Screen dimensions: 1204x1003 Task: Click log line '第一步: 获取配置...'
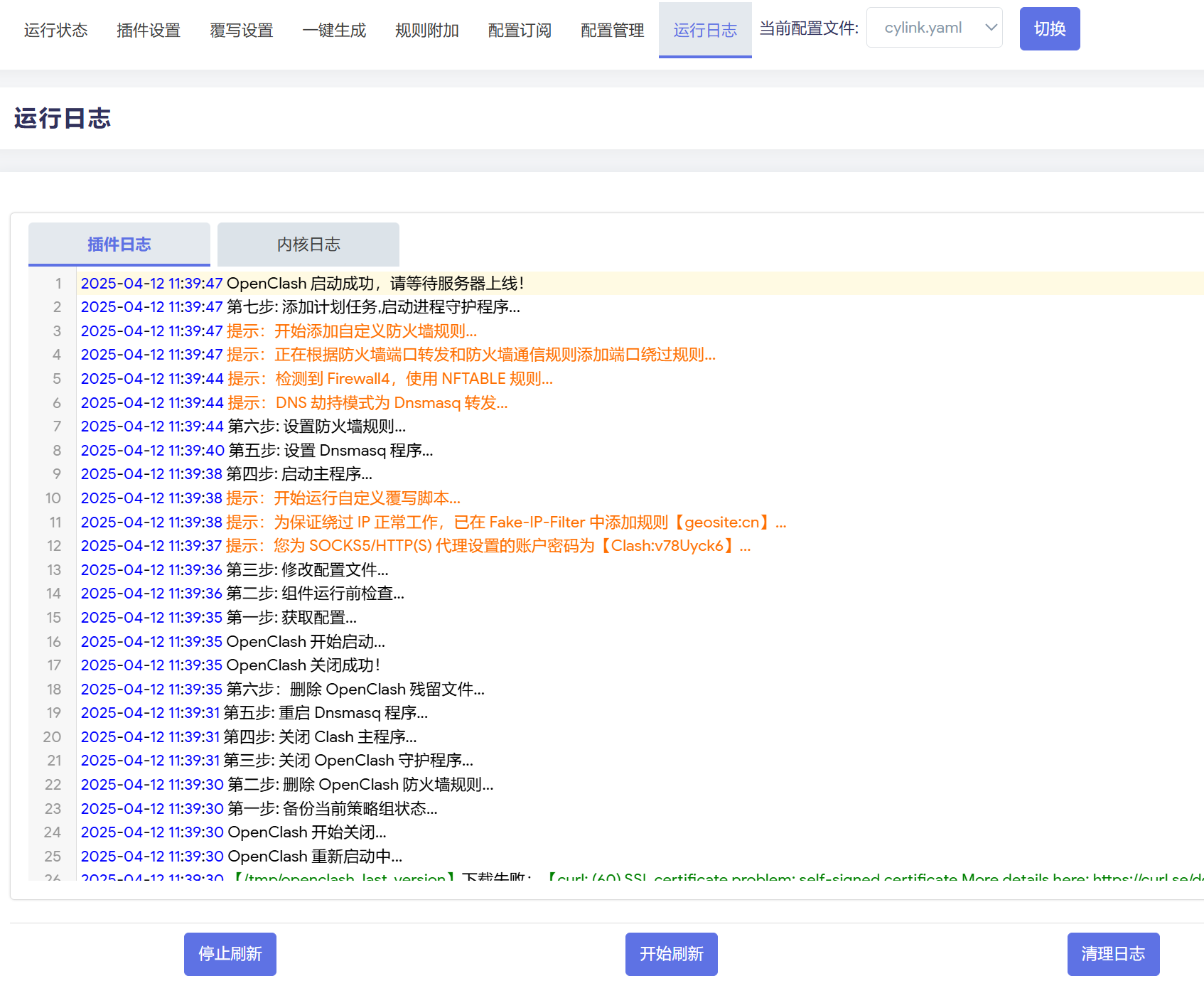coord(219,618)
